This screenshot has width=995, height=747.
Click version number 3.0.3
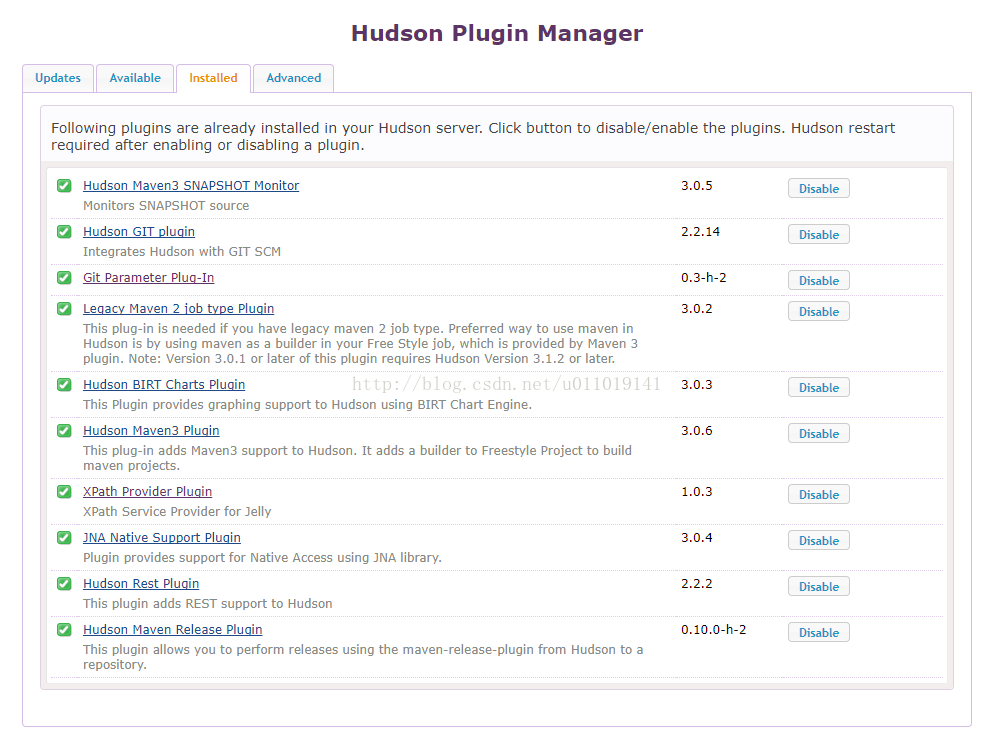[697, 385]
